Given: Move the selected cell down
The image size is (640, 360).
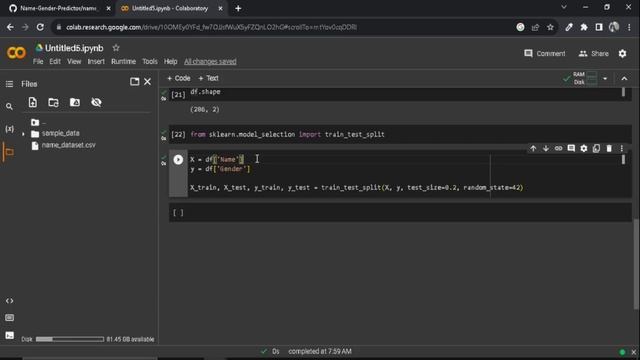Looking at the screenshot, I should pyautogui.click(x=546, y=149).
